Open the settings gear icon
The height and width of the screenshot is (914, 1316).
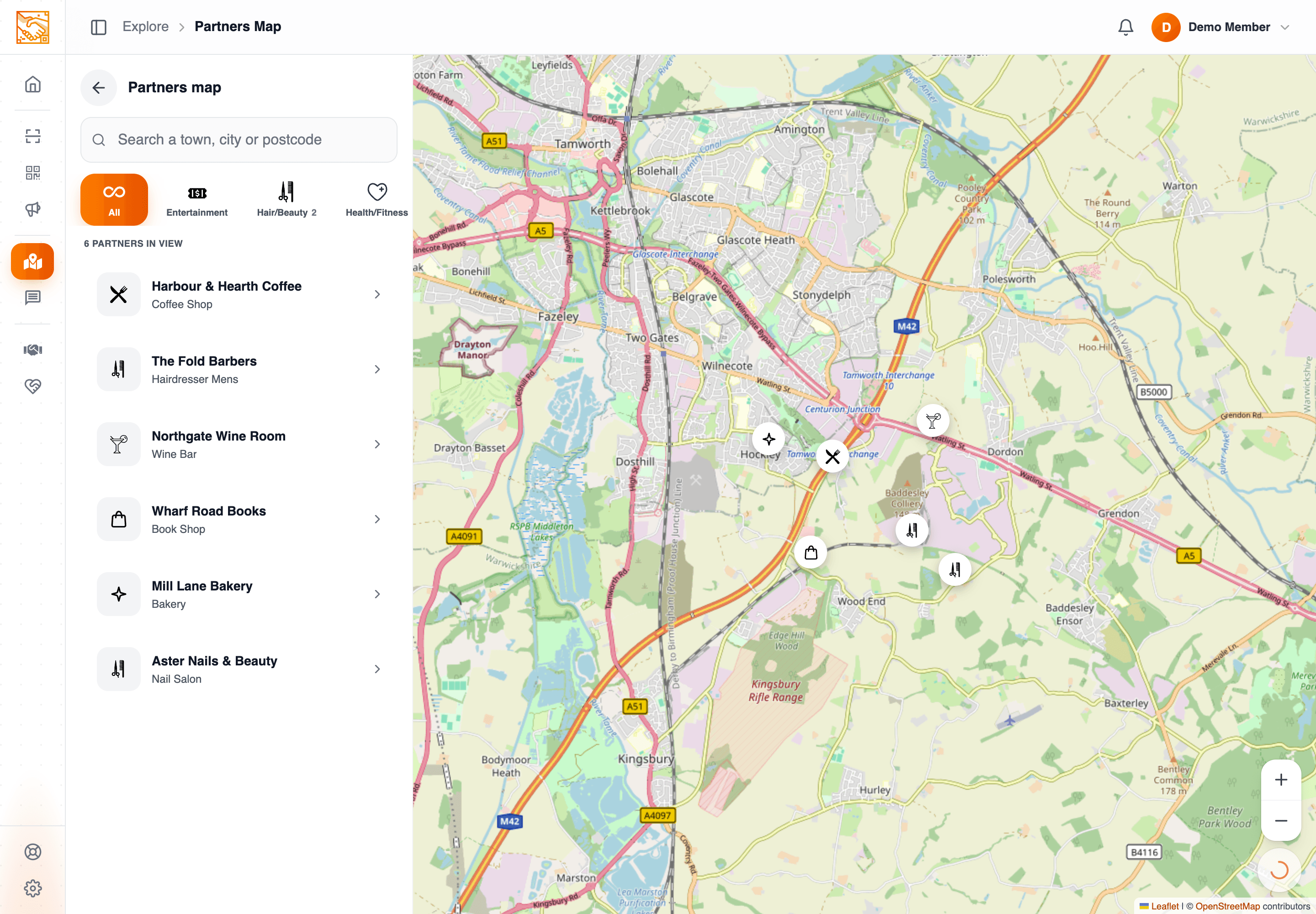click(x=32, y=888)
